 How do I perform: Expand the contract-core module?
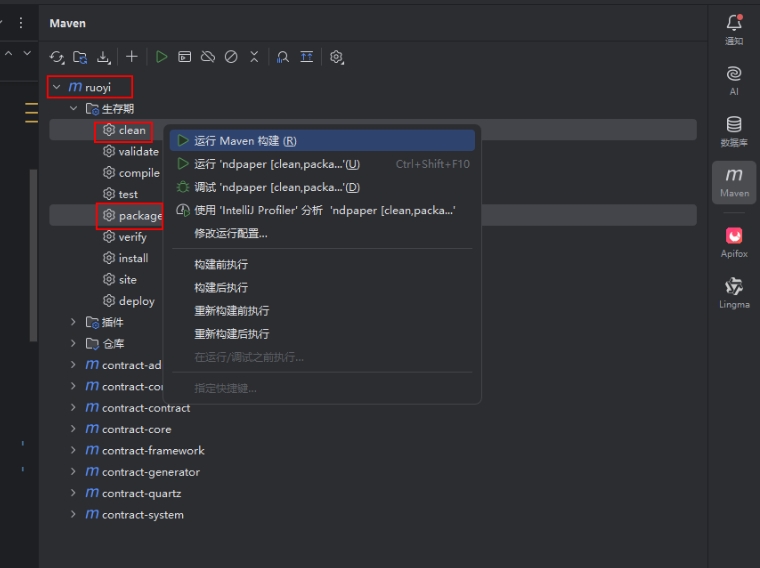click(x=73, y=429)
